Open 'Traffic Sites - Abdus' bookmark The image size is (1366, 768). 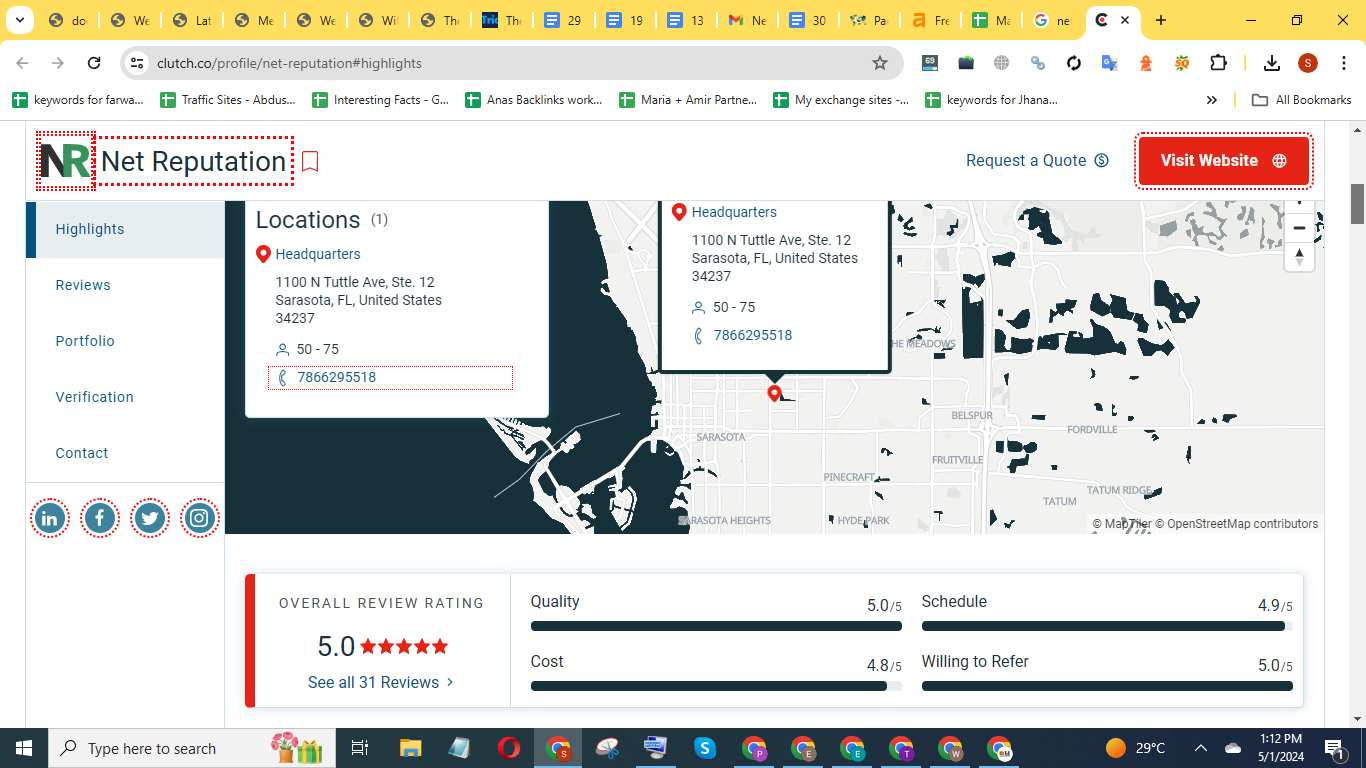point(228,100)
